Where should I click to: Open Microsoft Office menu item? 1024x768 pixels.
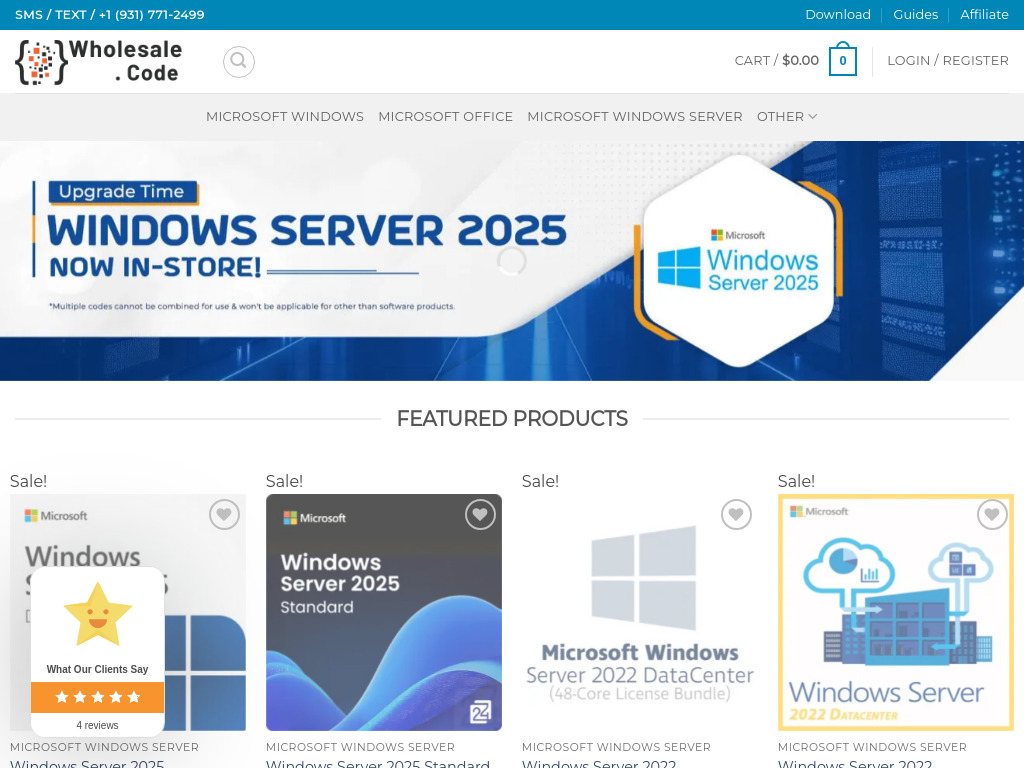click(445, 116)
